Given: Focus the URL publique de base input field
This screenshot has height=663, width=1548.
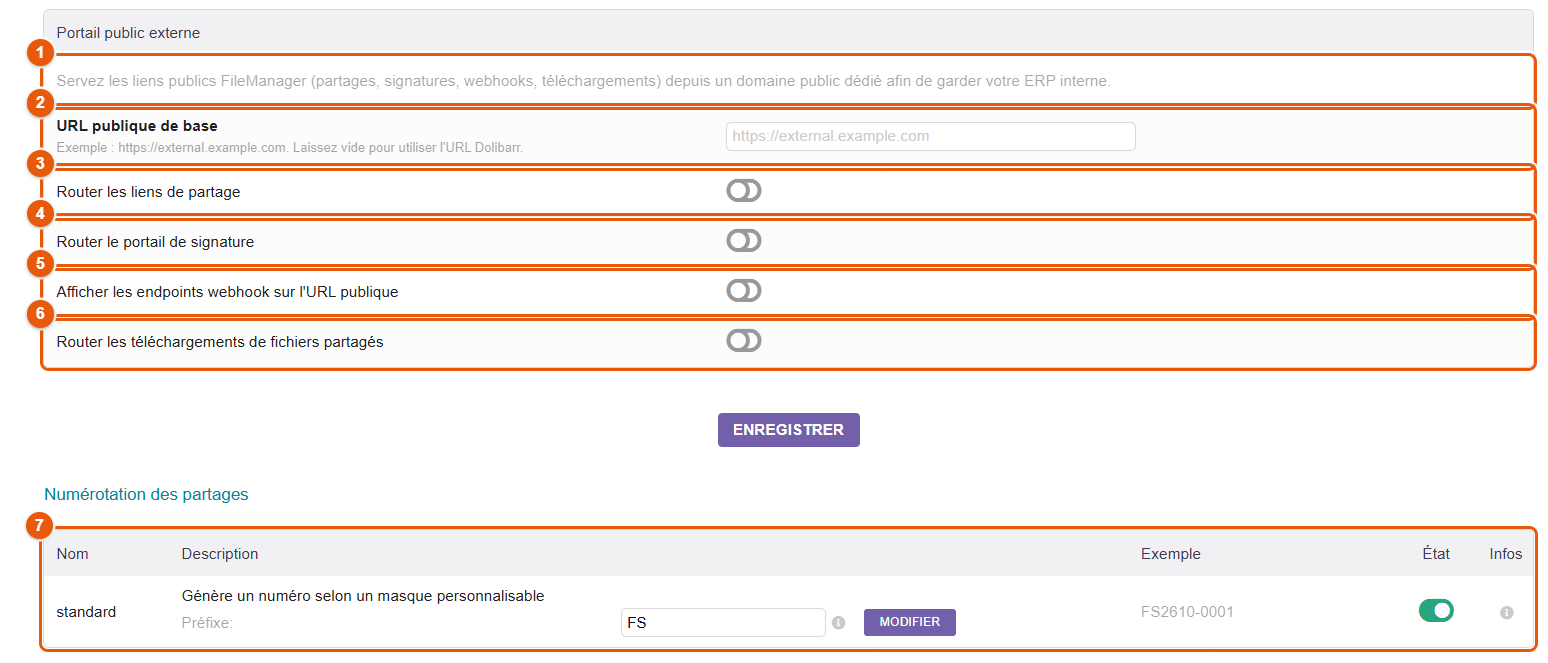Looking at the screenshot, I should pyautogui.click(x=931, y=136).
